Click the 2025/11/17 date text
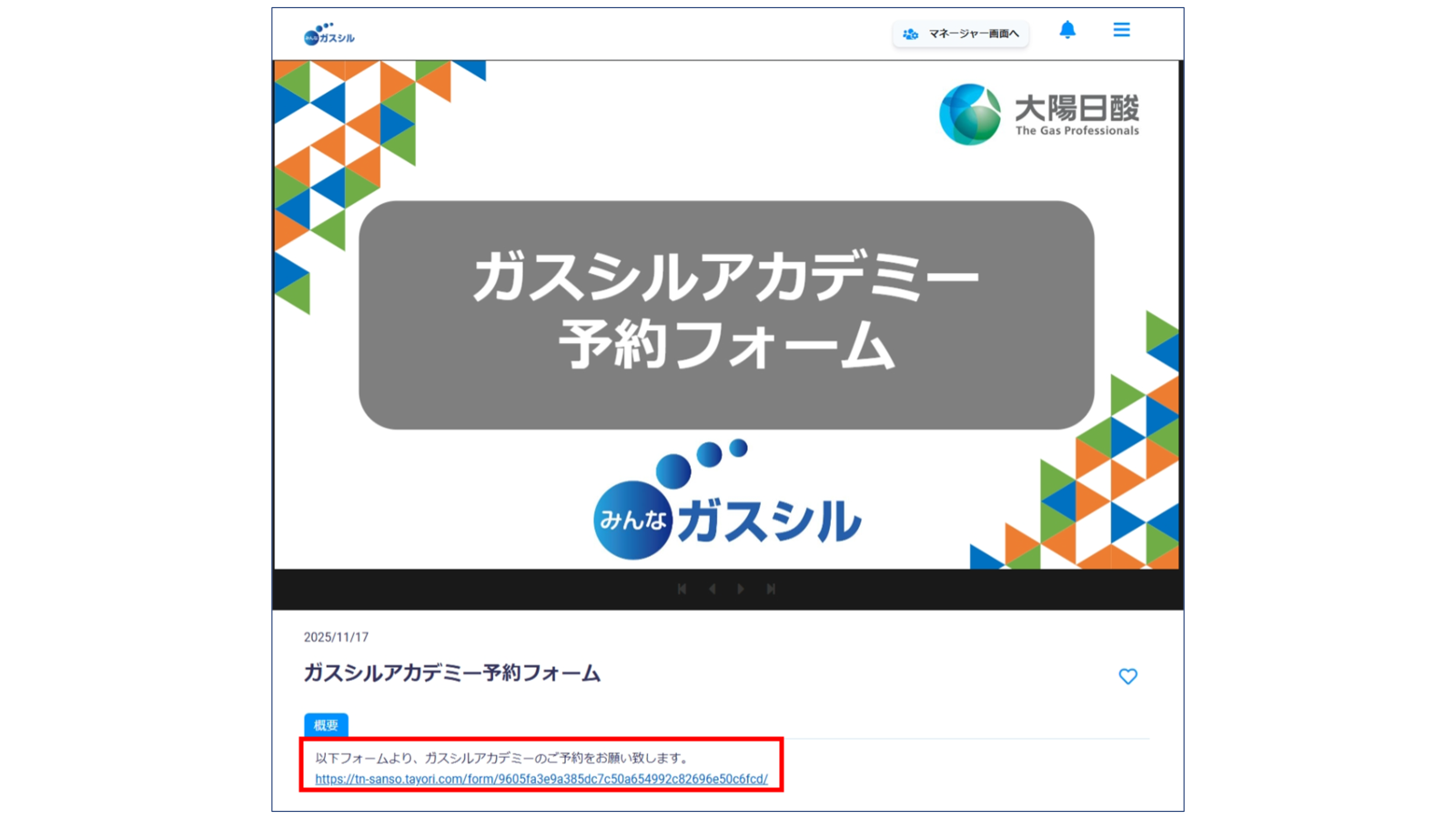 click(x=336, y=637)
